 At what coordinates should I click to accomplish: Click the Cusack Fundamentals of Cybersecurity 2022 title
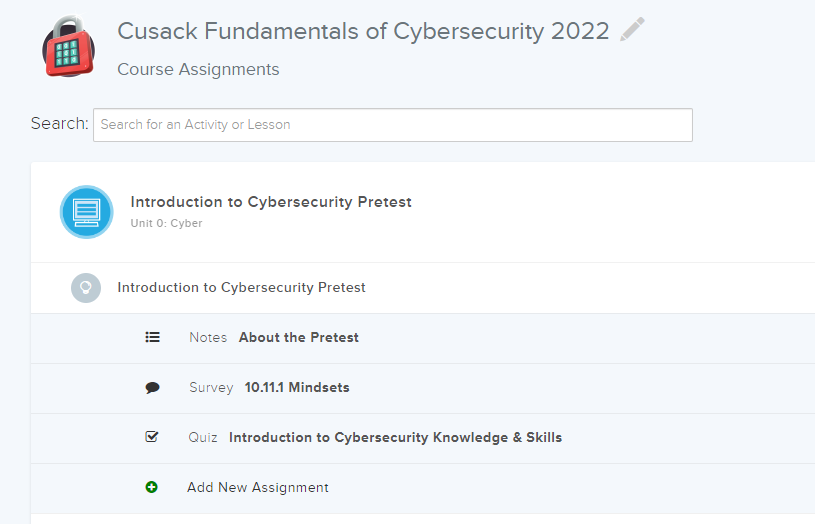pos(363,31)
